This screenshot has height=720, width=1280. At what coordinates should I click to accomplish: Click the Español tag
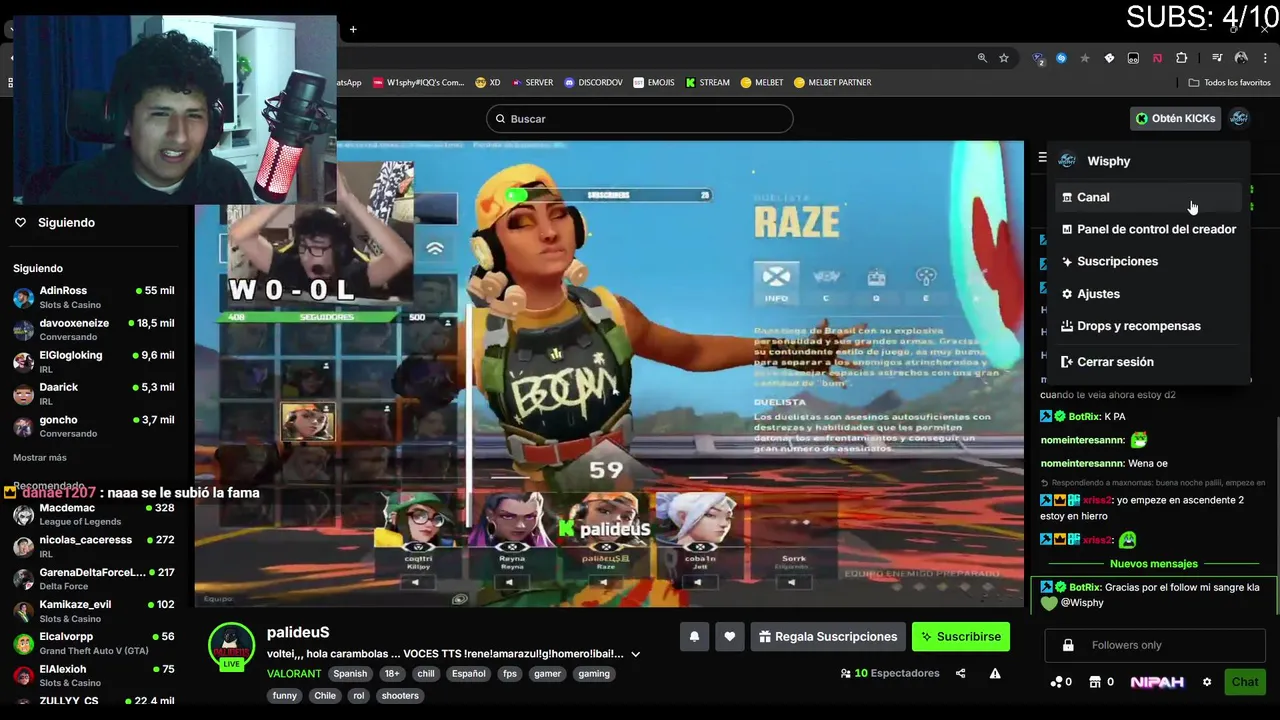coord(468,674)
